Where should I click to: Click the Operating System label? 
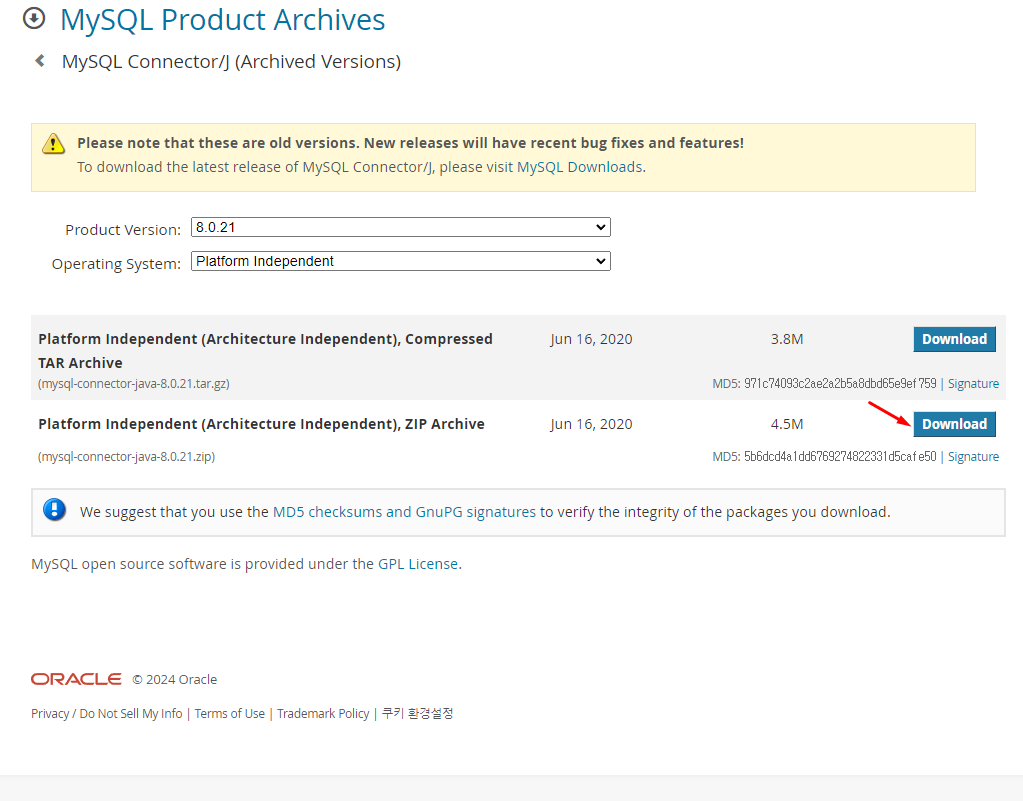pyautogui.click(x=116, y=264)
